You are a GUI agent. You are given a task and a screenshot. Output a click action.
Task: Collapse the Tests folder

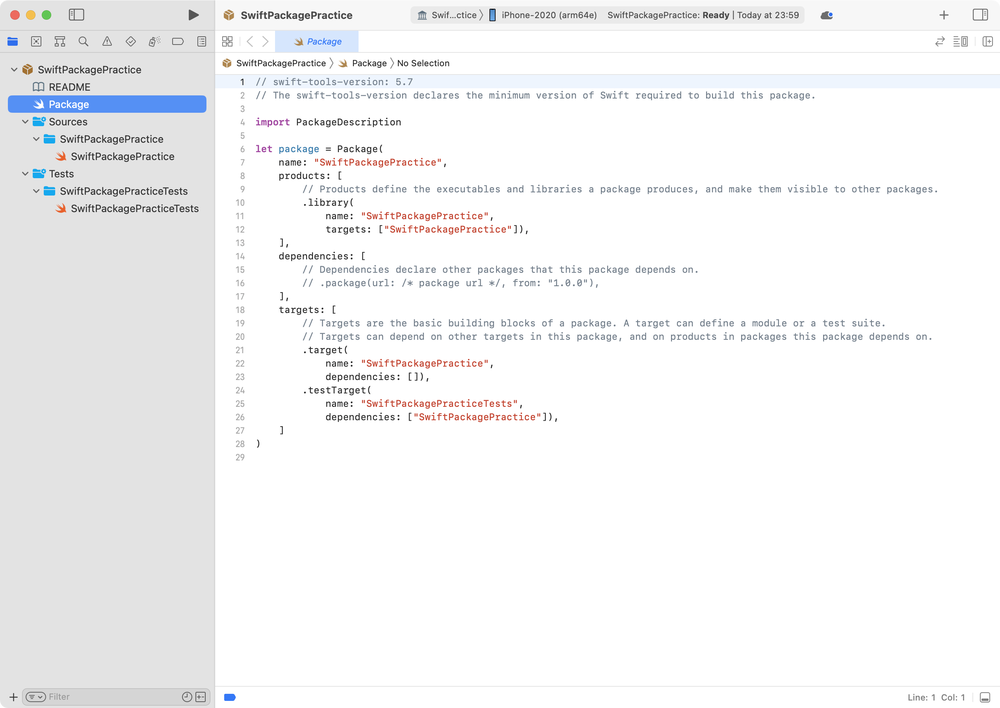(x=25, y=174)
